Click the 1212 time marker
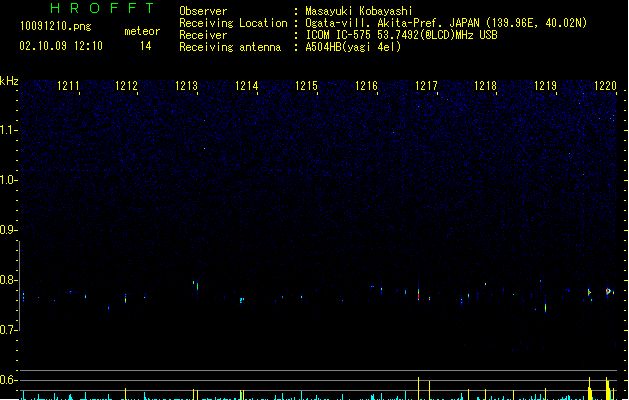The height and width of the screenshot is (400, 629). (x=126, y=86)
